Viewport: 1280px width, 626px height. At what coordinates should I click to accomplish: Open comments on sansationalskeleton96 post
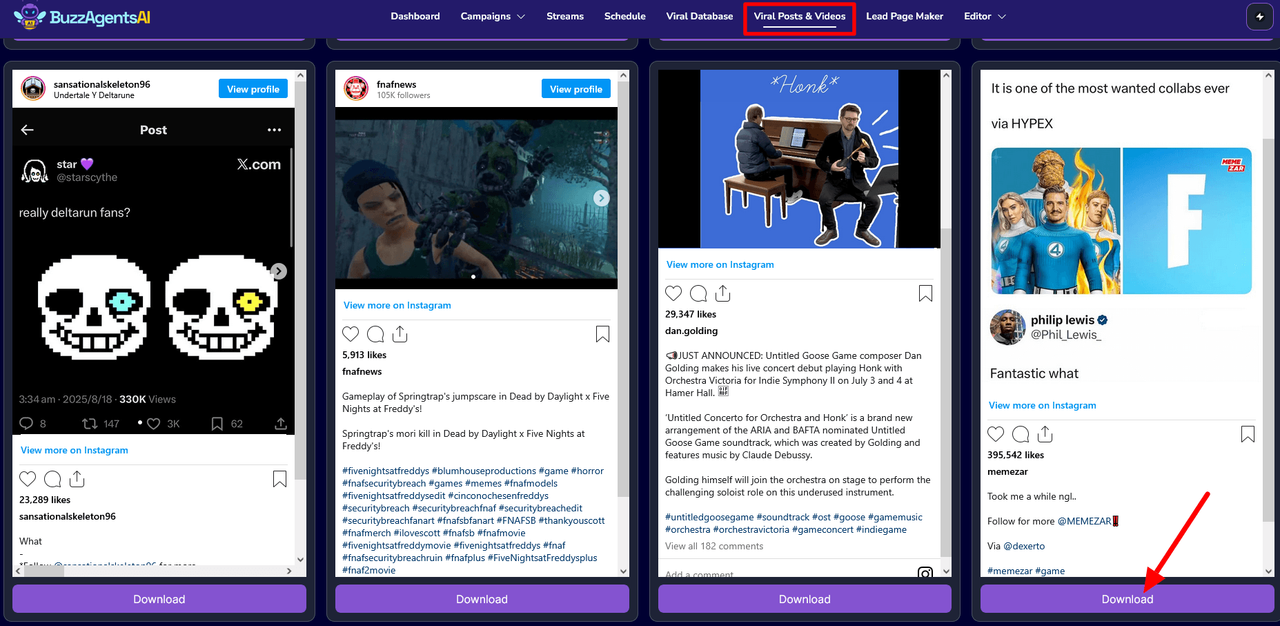click(52, 480)
